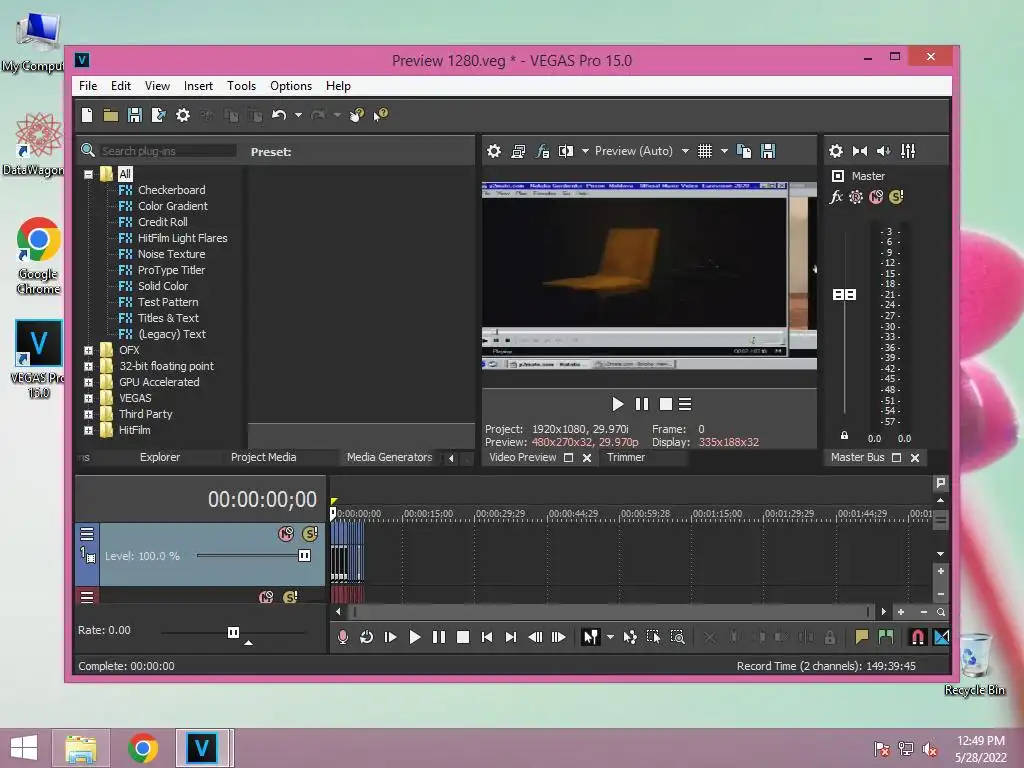Save snapshot to file icon in preview
The width and height of the screenshot is (1024, 768).
click(x=768, y=152)
